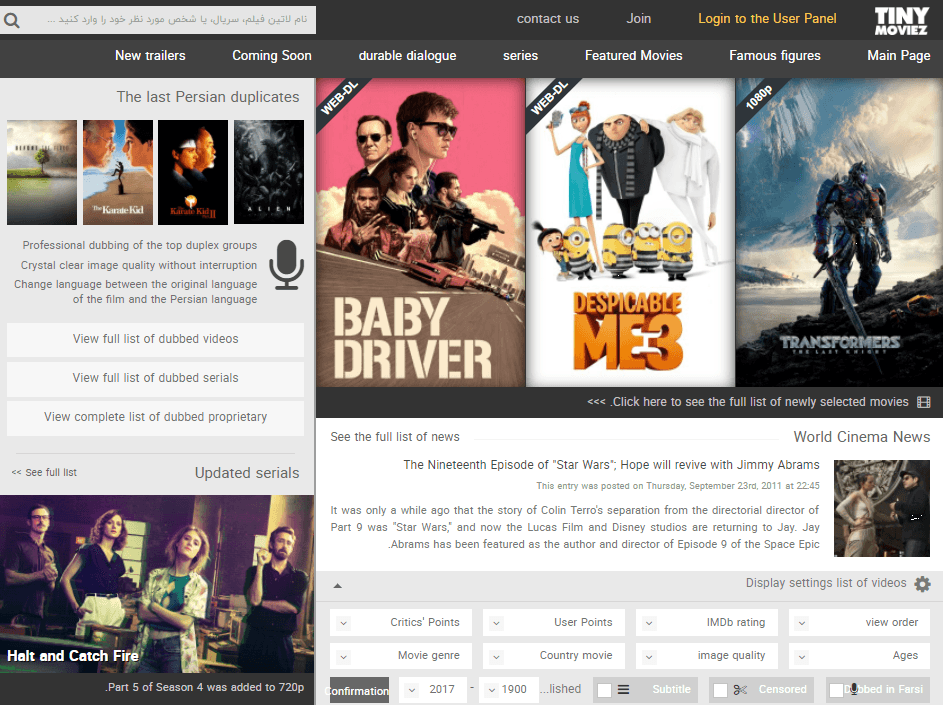943x705 pixels.
Task: Open the Halt and Catch Fire banner
Action: [157, 584]
